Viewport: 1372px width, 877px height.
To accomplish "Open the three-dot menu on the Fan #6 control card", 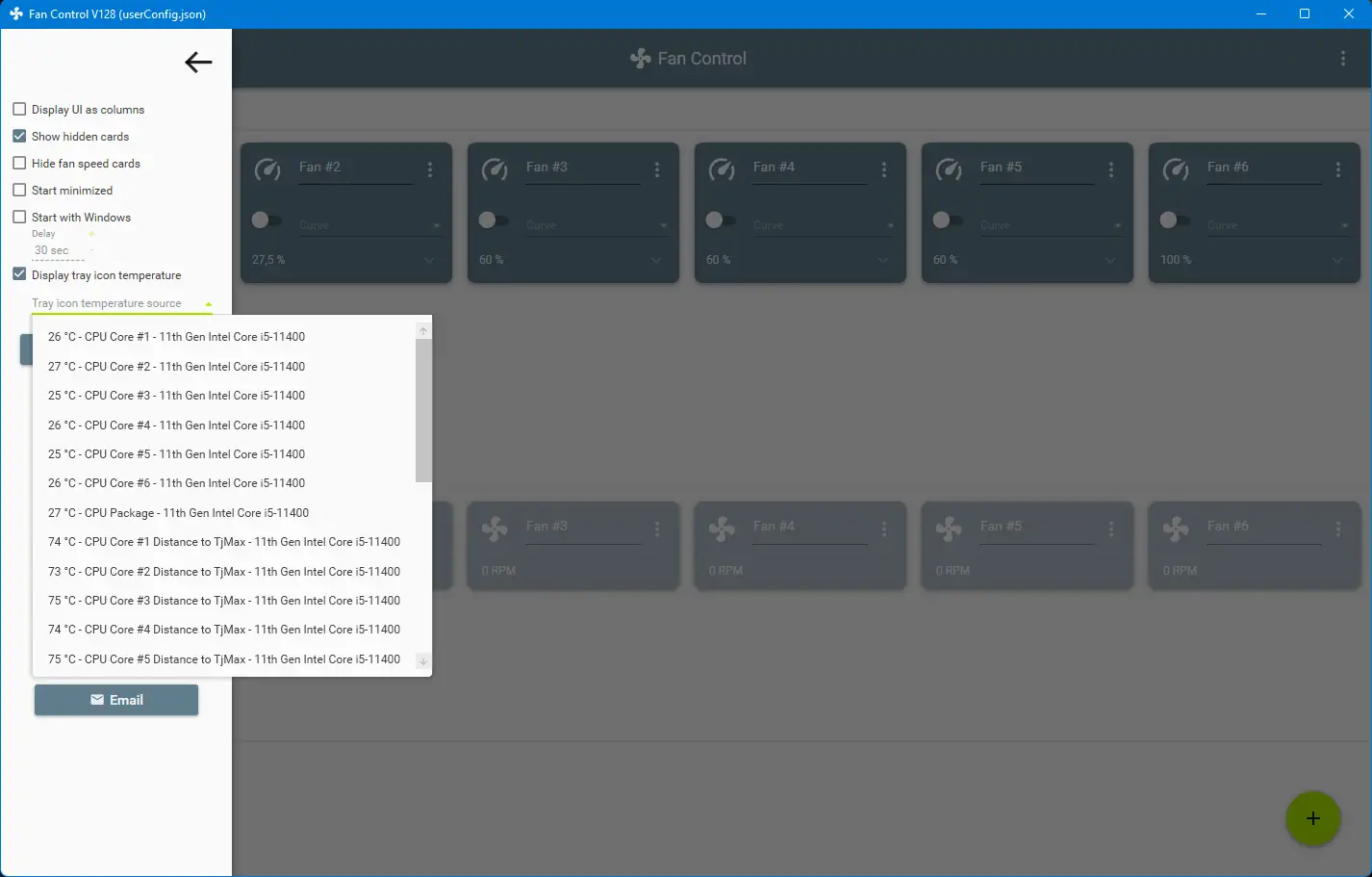I will [x=1338, y=169].
